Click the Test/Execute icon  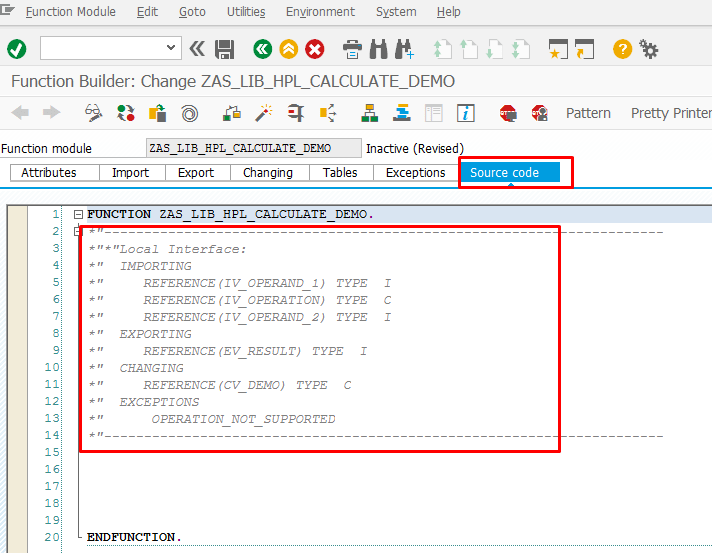[296, 113]
